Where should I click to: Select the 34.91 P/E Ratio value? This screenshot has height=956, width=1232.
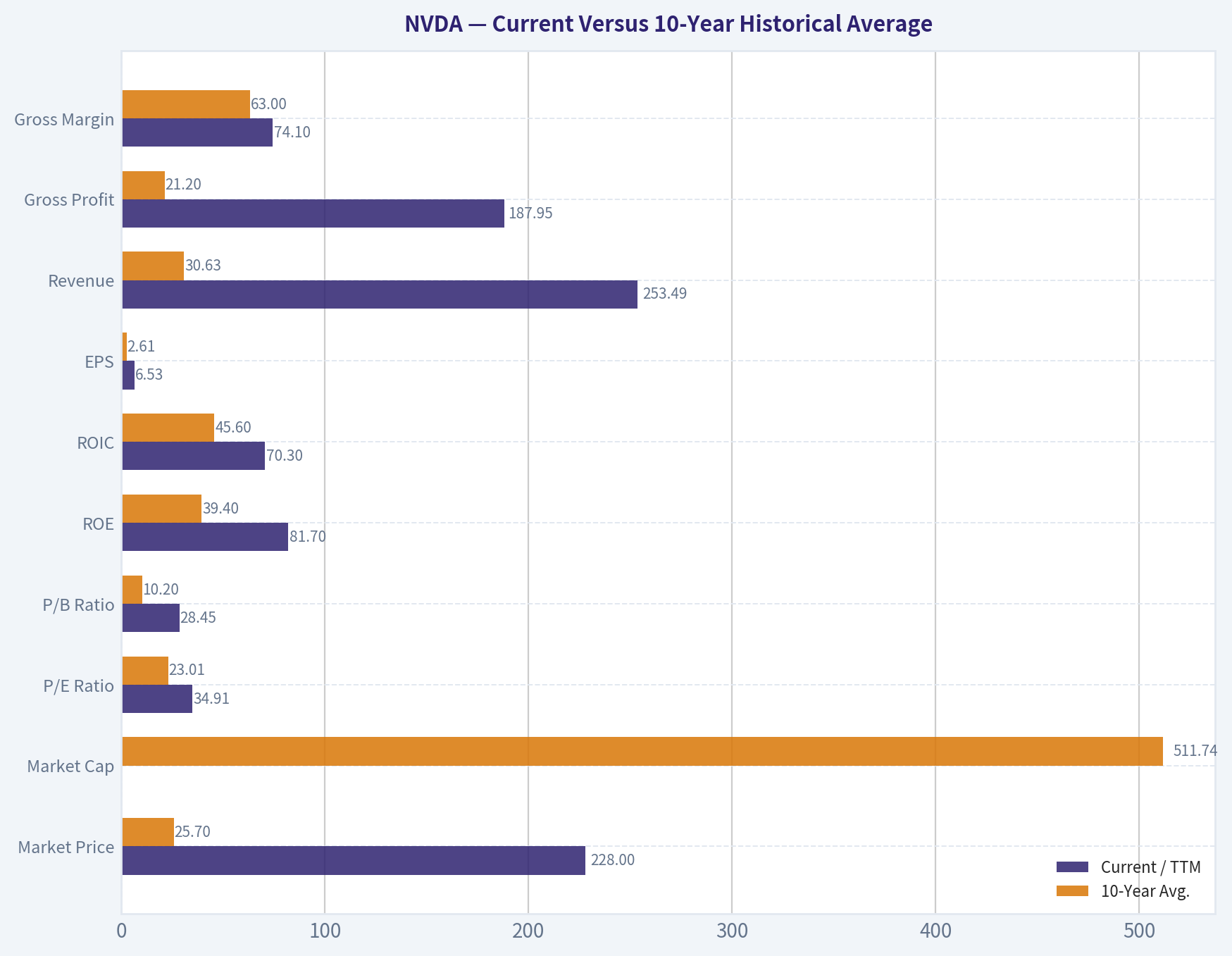click(212, 699)
